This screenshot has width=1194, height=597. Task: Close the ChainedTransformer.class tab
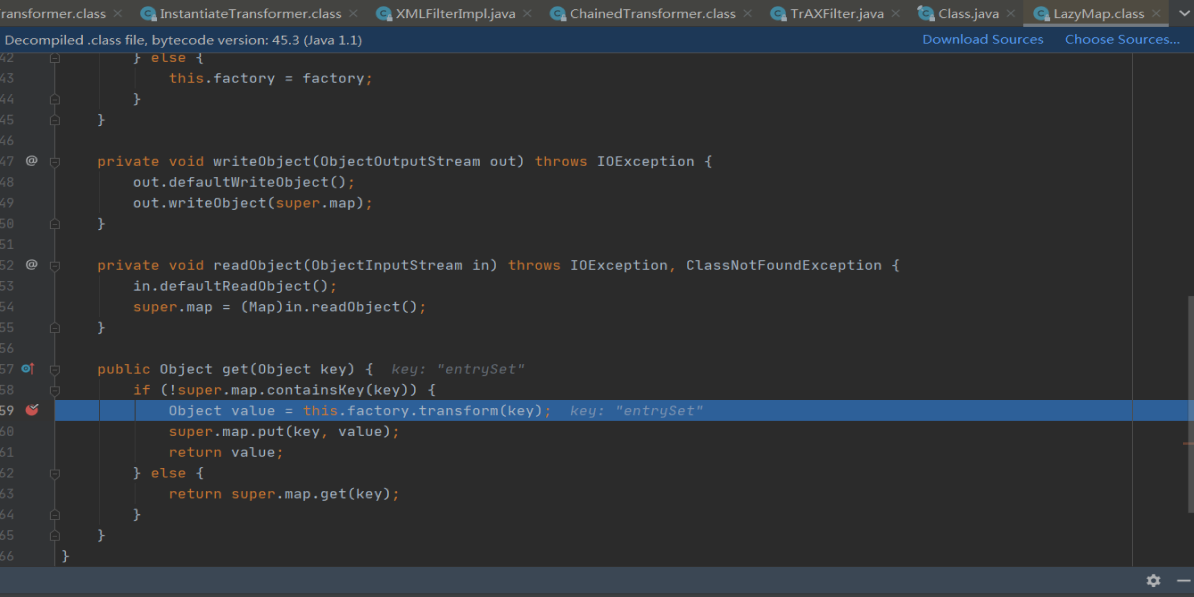click(x=748, y=14)
